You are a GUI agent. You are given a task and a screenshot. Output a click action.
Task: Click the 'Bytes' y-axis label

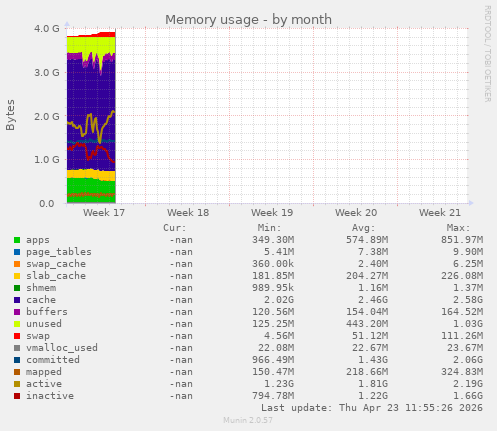coord(10,115)
